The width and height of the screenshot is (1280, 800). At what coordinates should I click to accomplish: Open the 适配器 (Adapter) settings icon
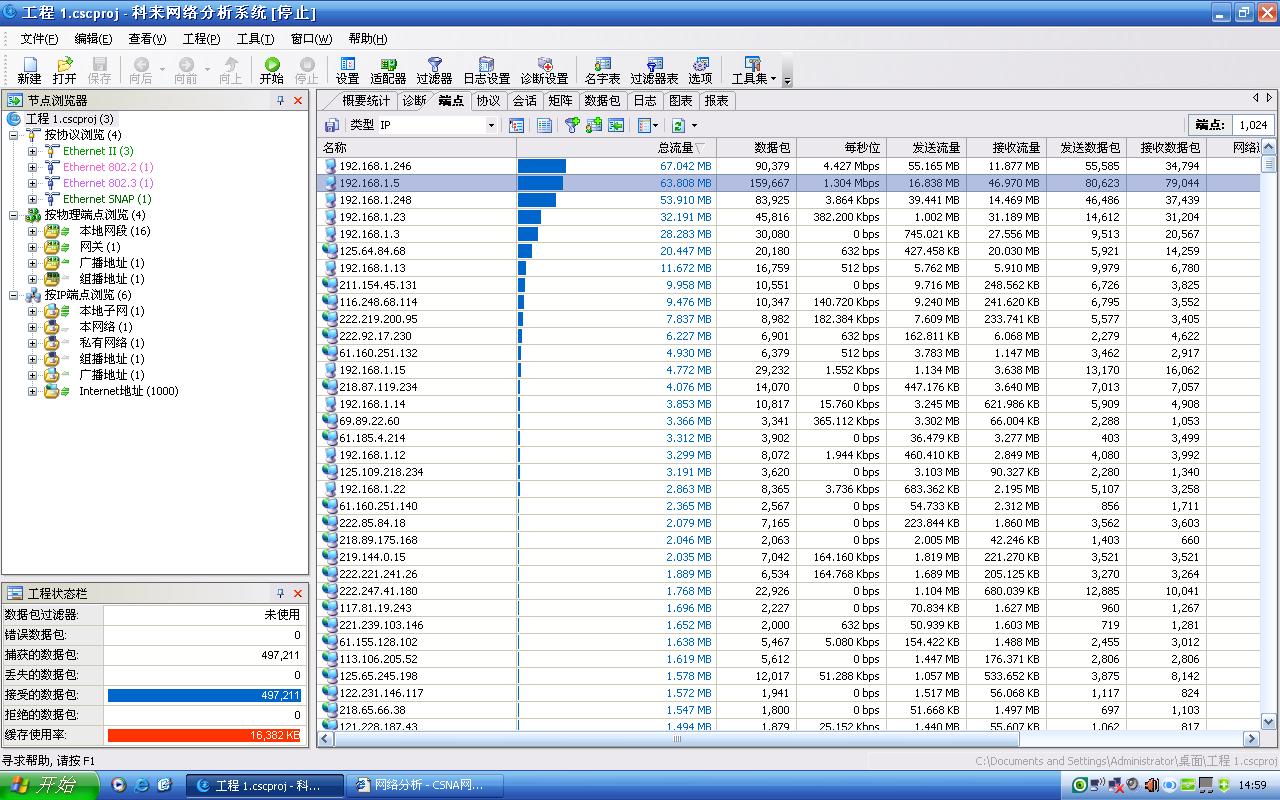pos(388,69)
